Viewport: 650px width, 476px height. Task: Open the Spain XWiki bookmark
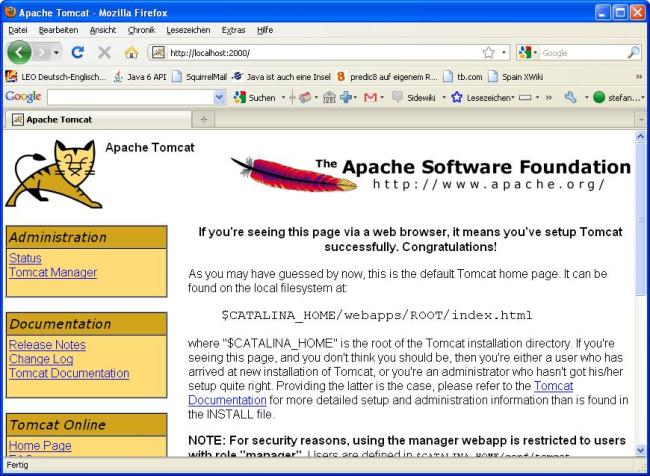point(515,77)
